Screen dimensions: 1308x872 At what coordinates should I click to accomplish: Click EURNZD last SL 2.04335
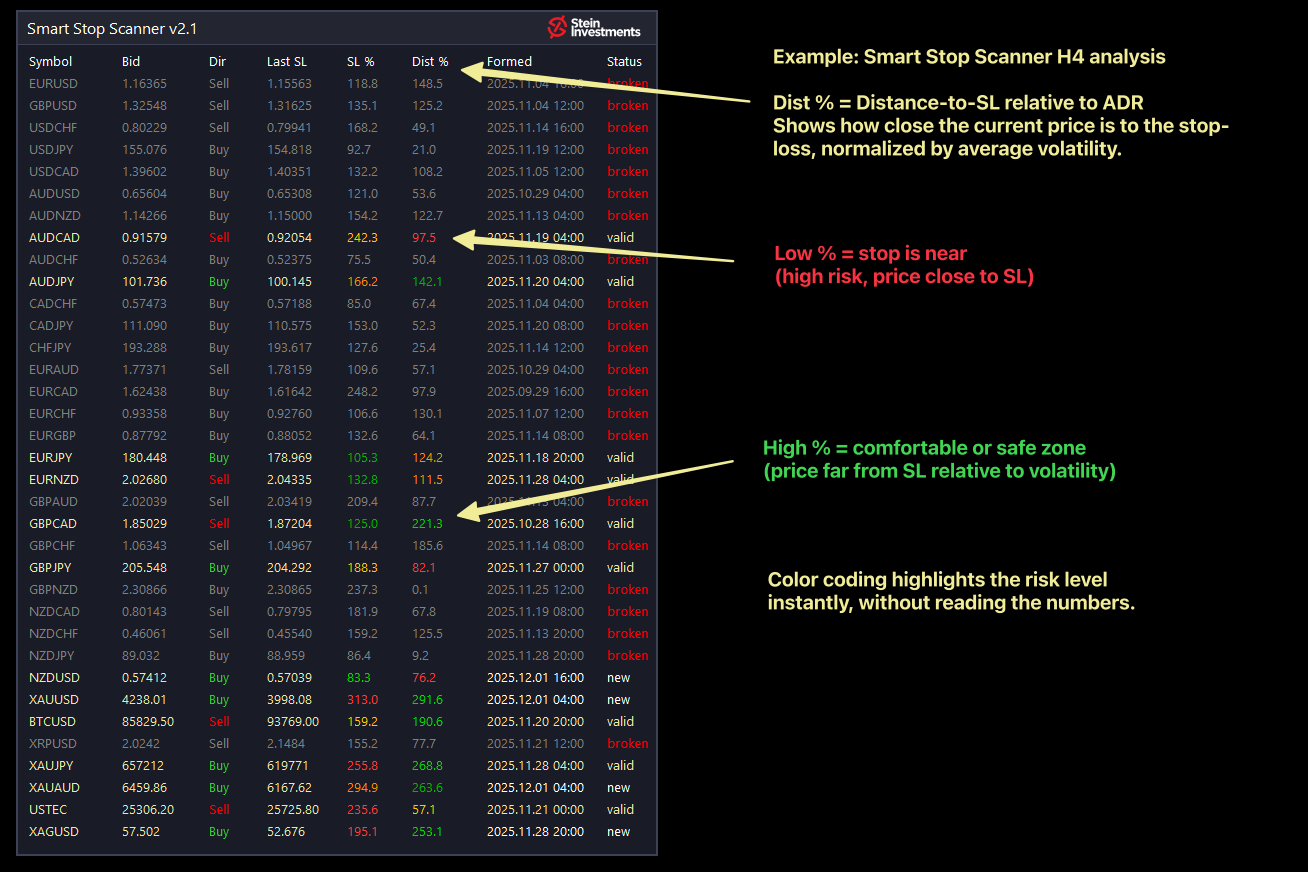289,480
